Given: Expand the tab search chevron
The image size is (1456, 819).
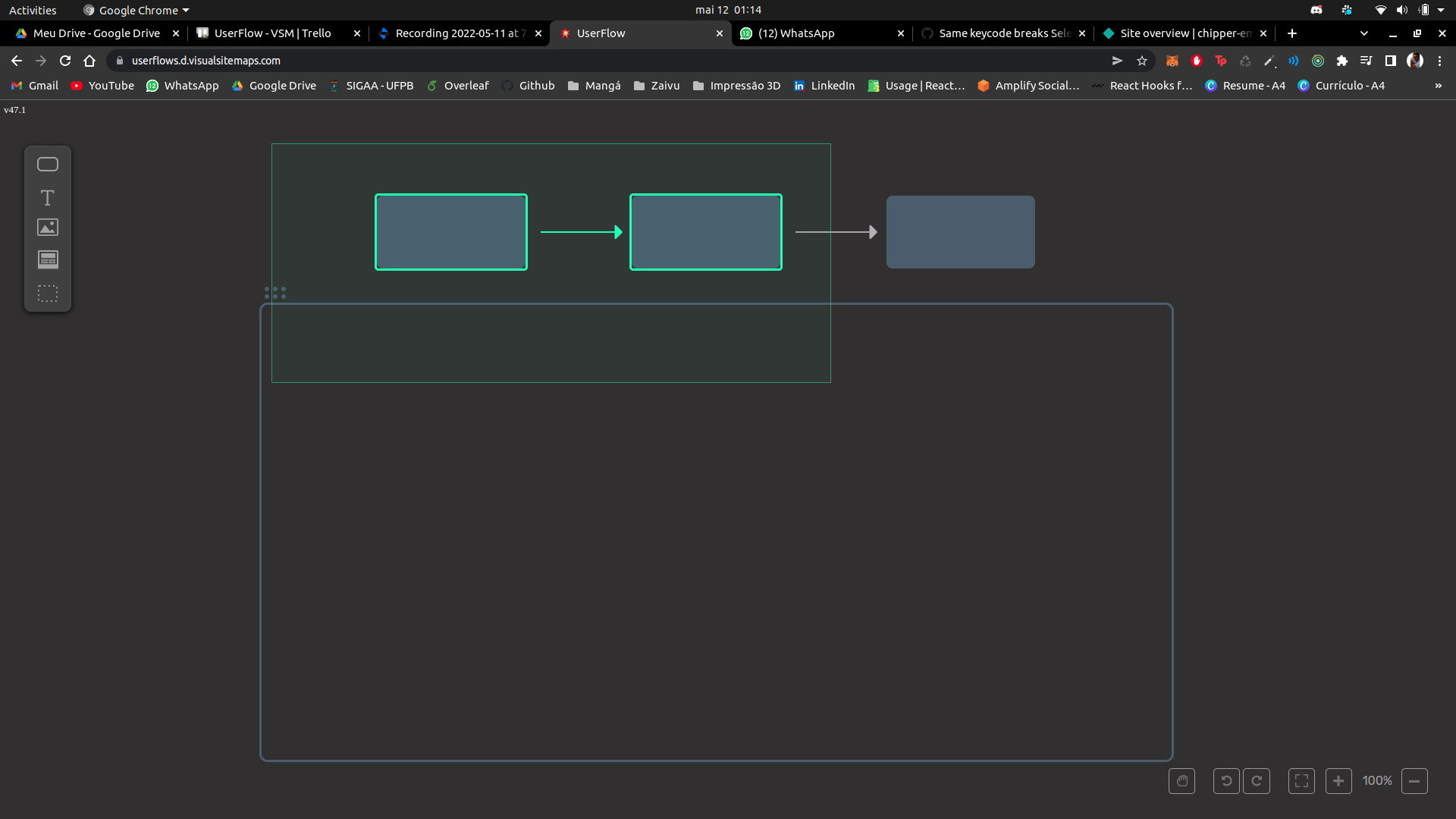Looking at the screenshot, I should coord(1364,33).
